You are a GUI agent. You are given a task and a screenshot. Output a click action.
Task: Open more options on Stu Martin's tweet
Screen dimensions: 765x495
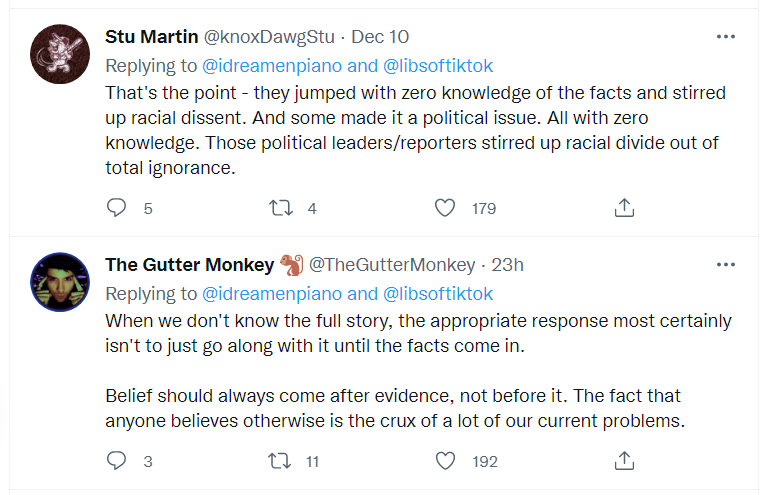point(726,37)
